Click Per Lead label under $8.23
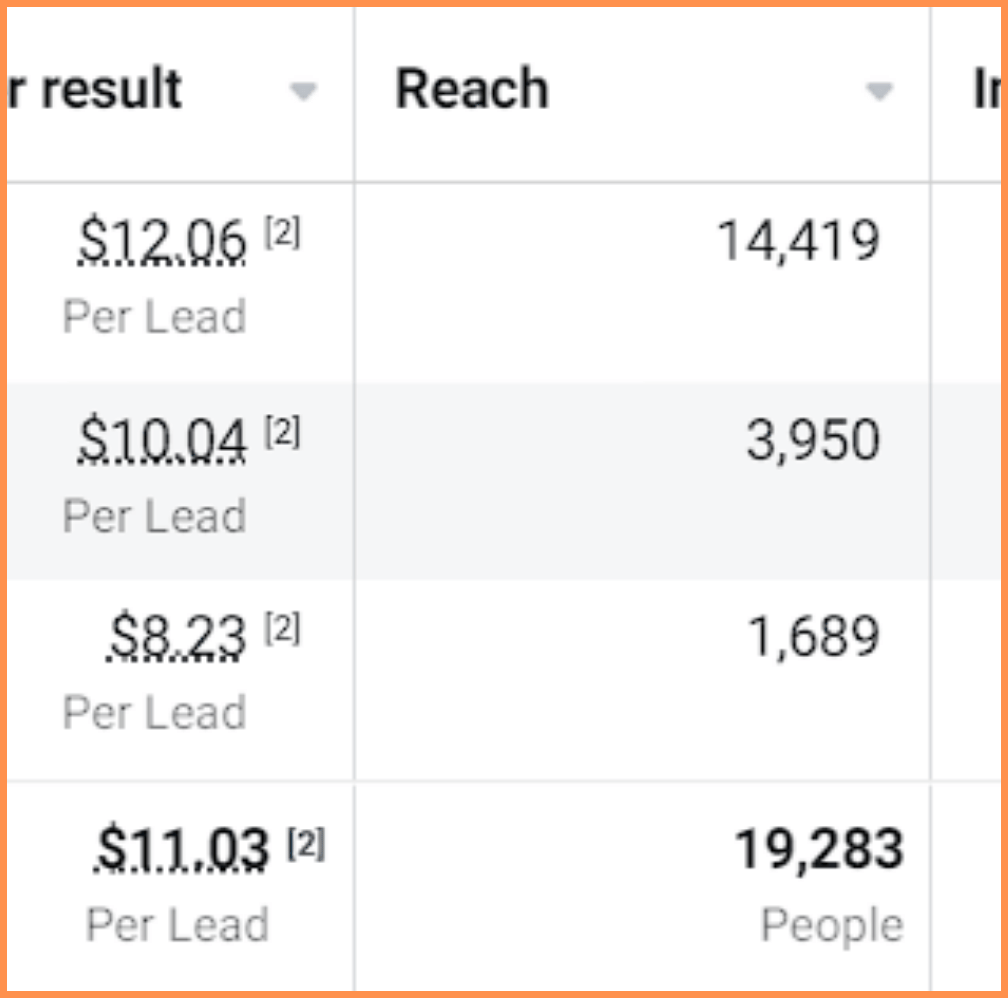The width and height of the screenshot is (1008, 998). pos(154,713)
